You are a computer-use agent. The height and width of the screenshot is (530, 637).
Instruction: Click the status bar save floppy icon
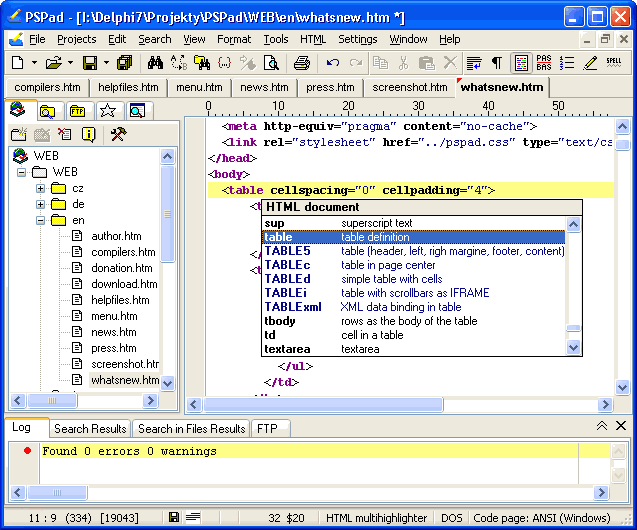(x=173, y=517)
